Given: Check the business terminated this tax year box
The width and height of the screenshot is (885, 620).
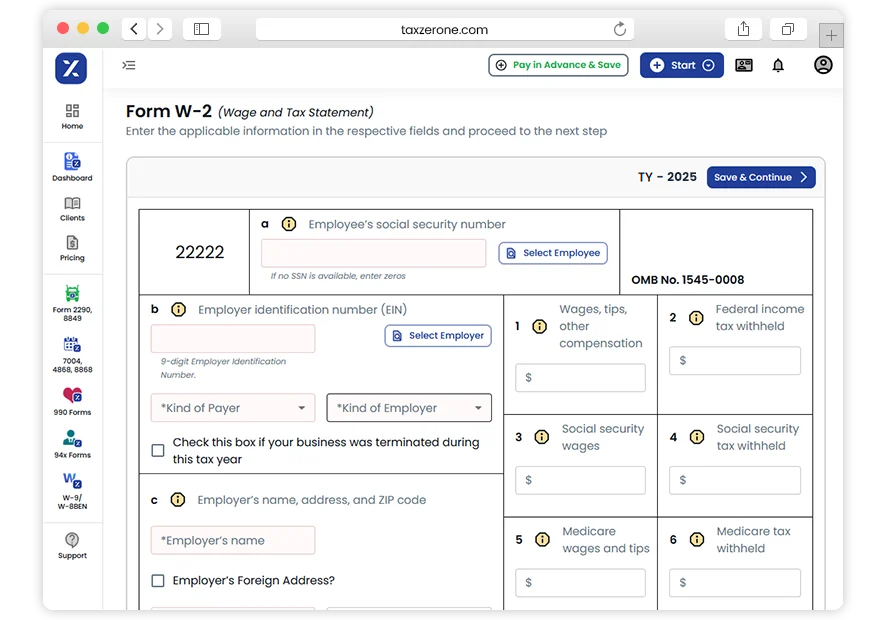Looking at the screenshot, I should click(157, 450).
